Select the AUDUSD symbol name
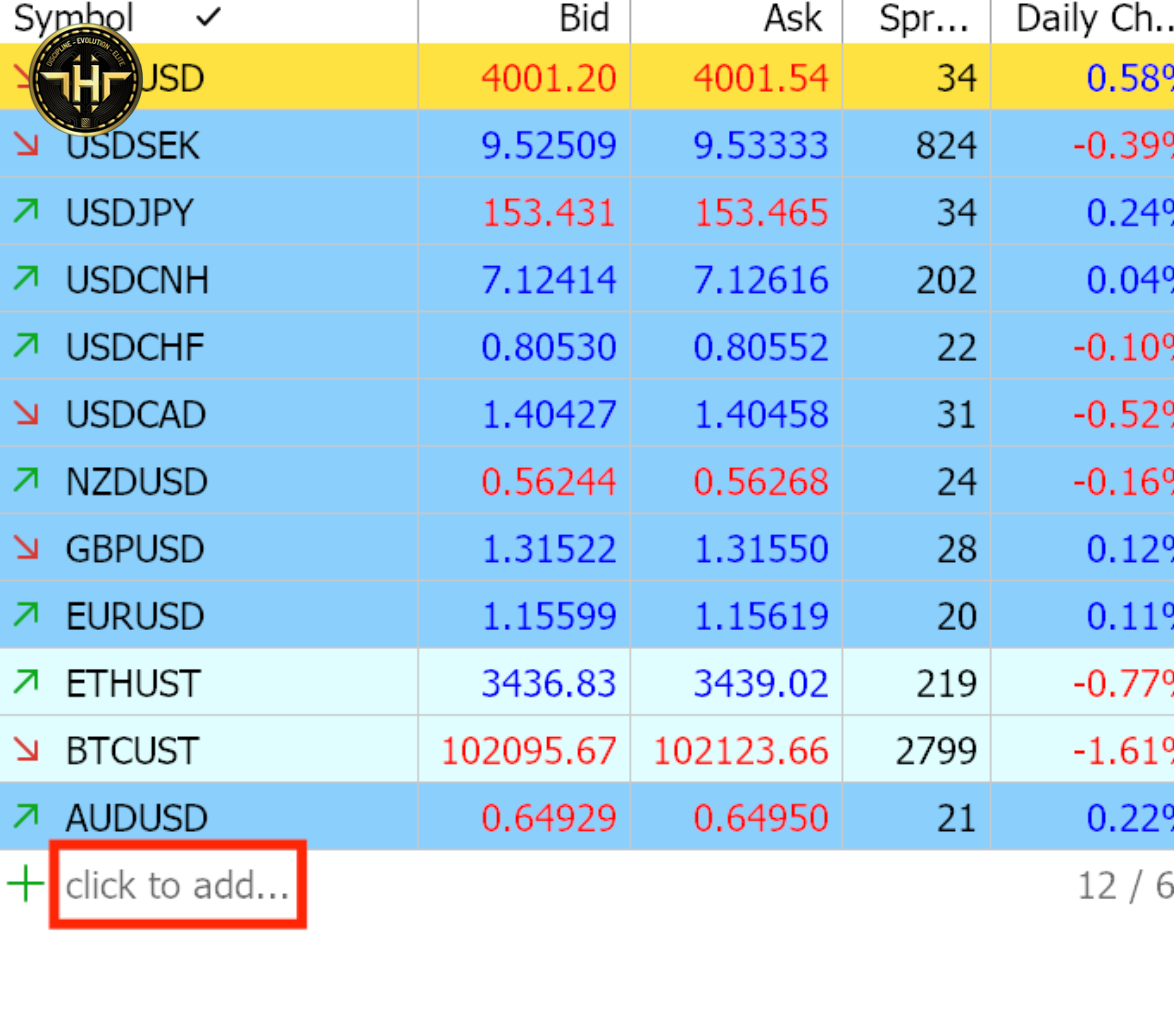 click(136, 818)
